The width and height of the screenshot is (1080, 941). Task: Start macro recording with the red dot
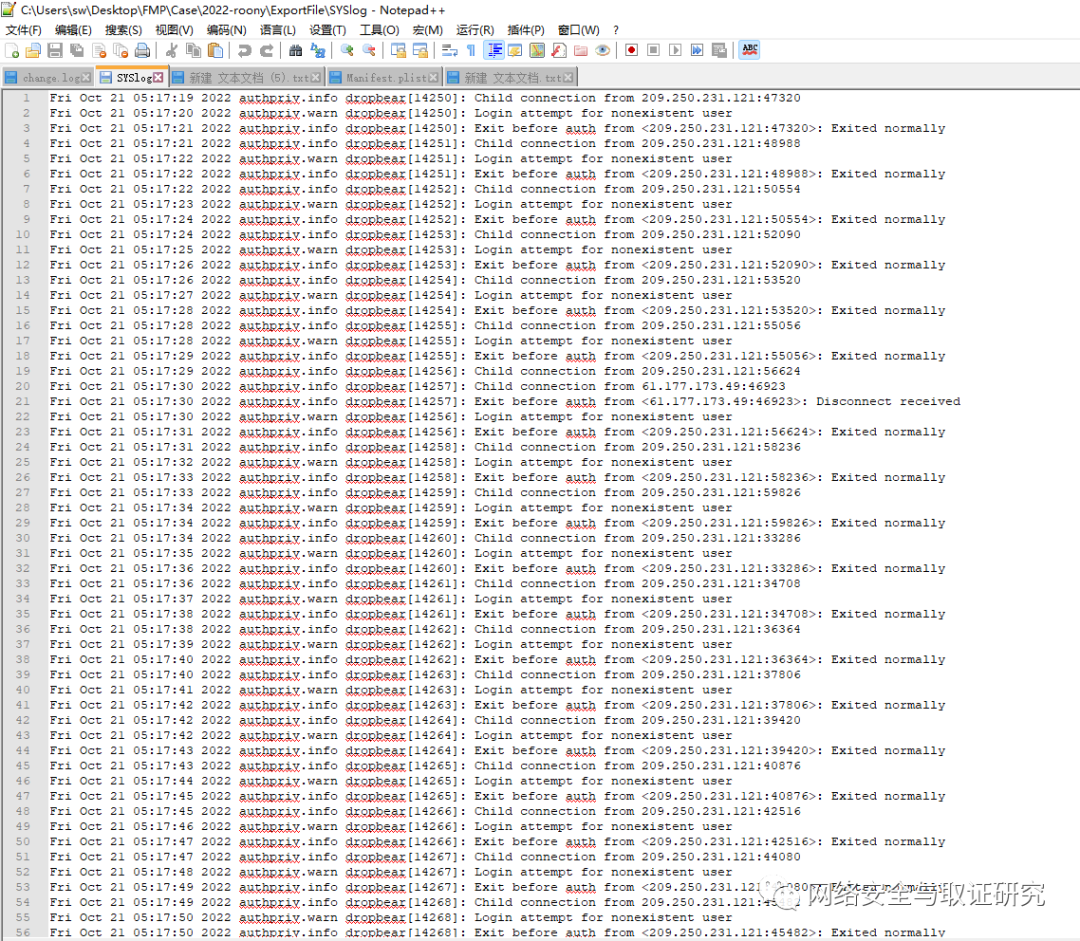(x=632, y=50)
